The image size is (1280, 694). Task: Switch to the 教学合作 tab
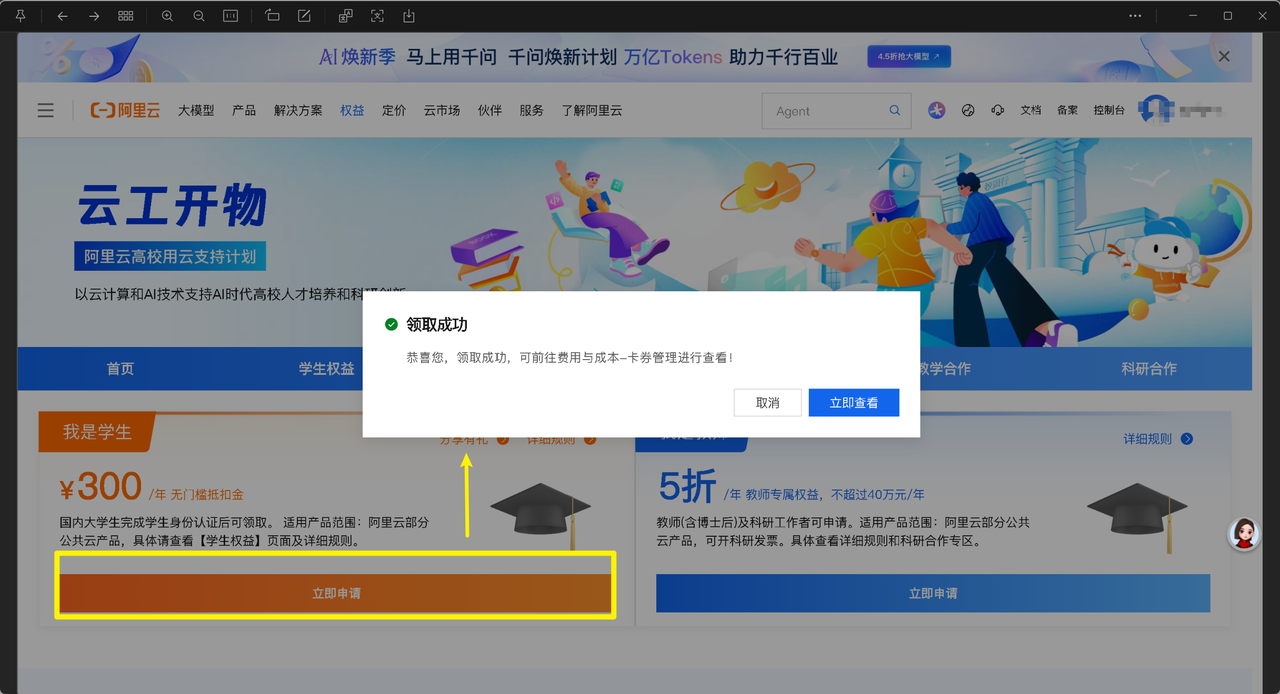943,369
